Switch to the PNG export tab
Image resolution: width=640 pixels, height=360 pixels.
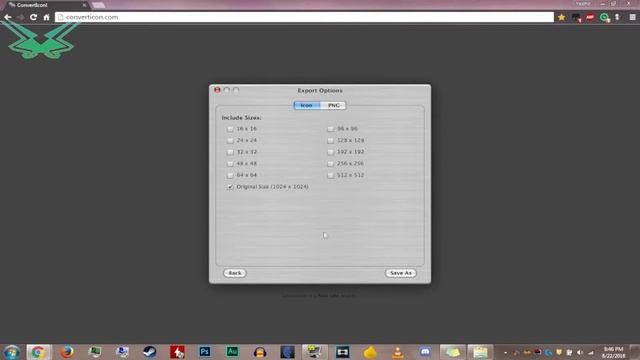click(x=333, y=105)
